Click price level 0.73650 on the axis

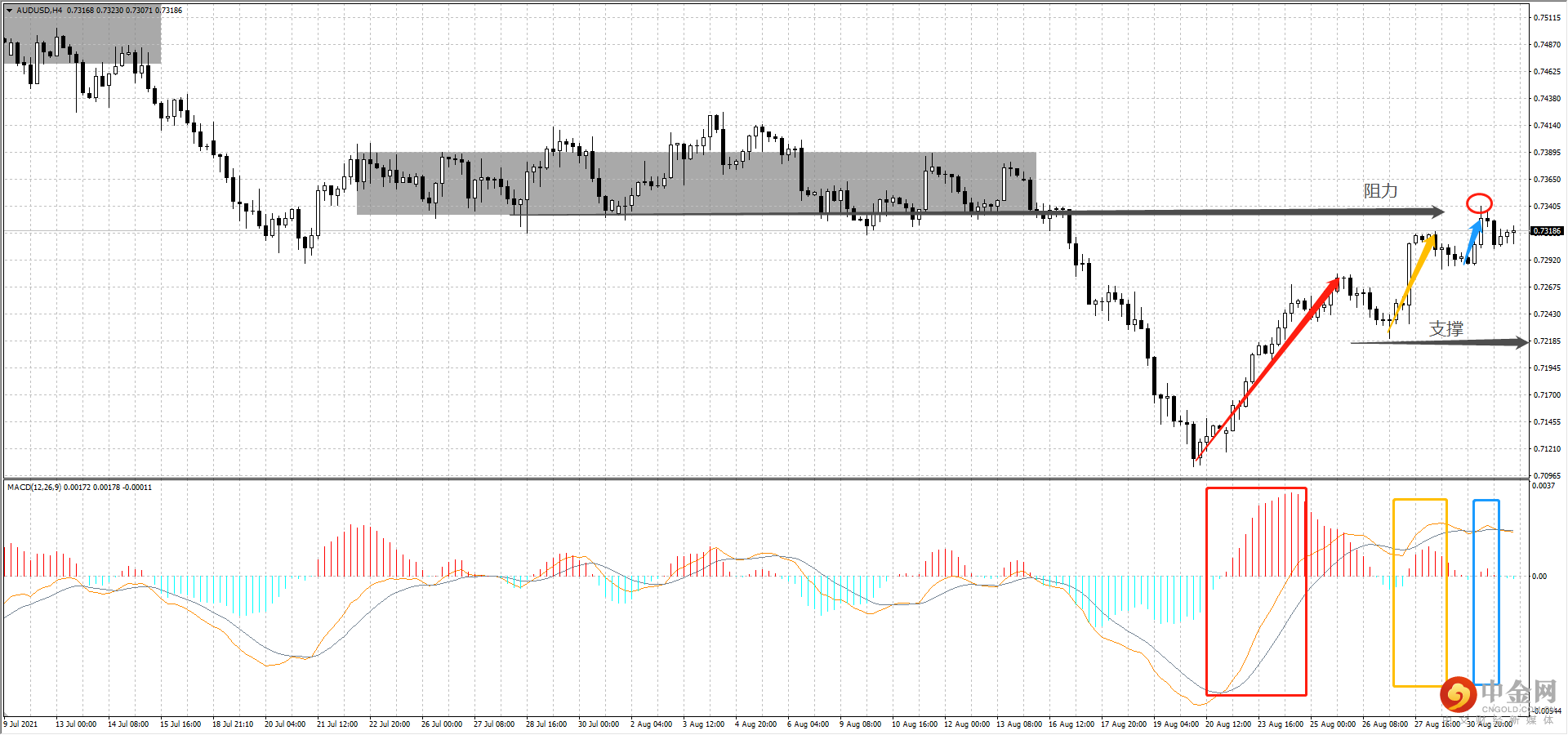tap(1547, 180)
